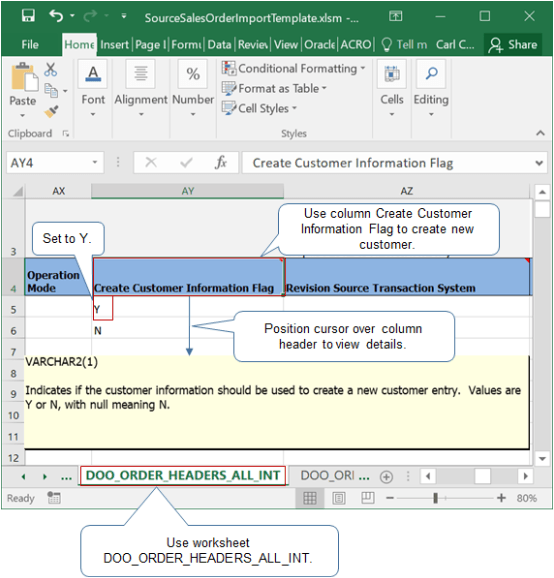
Task: Click the grayed Redo arrow icon
Action: [90, 16]
